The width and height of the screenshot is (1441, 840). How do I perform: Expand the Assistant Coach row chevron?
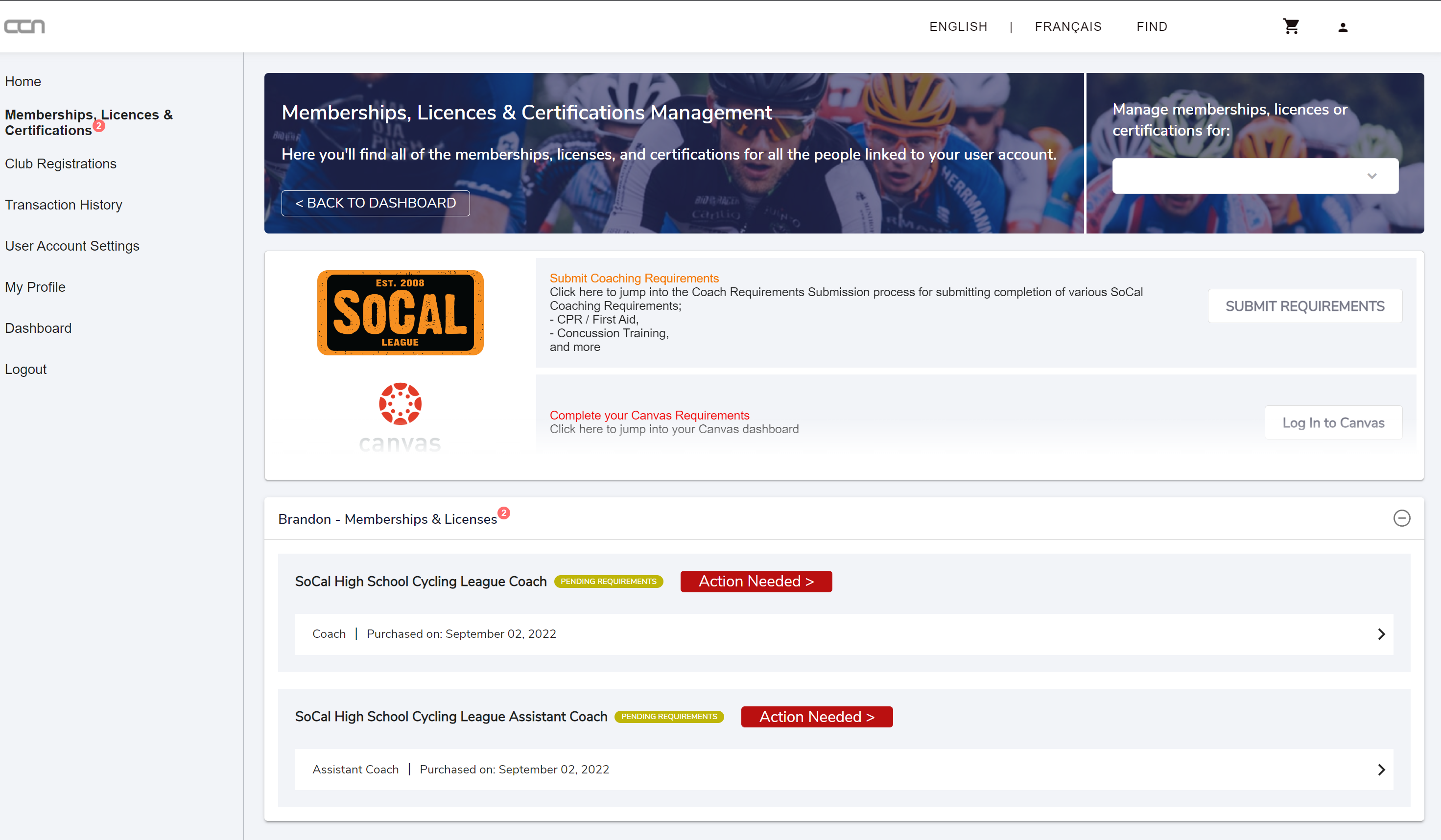(1381, 769)
